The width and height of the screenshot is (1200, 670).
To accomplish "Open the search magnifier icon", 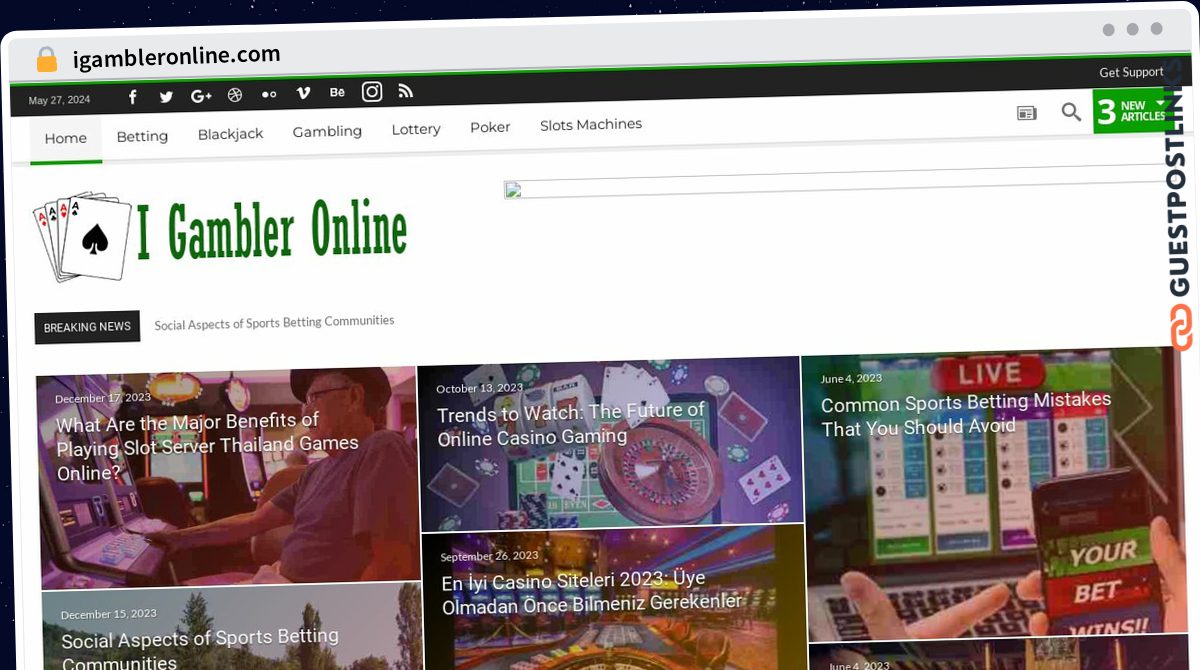I will (1071, 112).
